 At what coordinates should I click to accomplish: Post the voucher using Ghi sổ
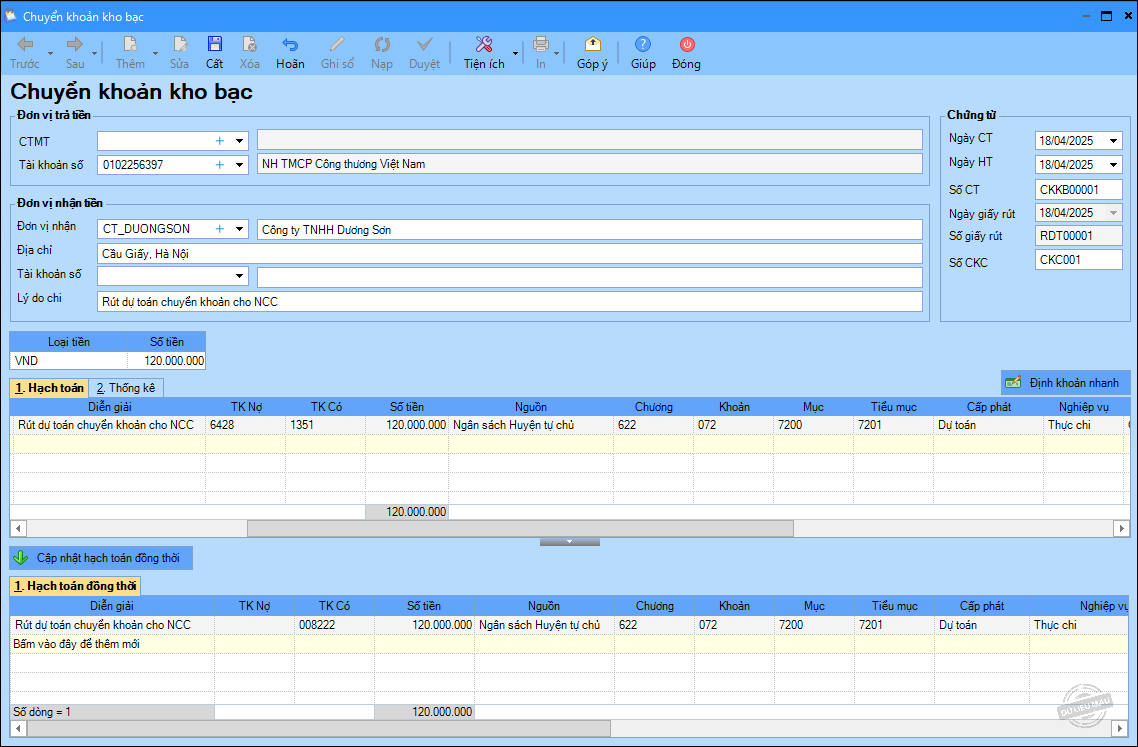tap(337, 53)
